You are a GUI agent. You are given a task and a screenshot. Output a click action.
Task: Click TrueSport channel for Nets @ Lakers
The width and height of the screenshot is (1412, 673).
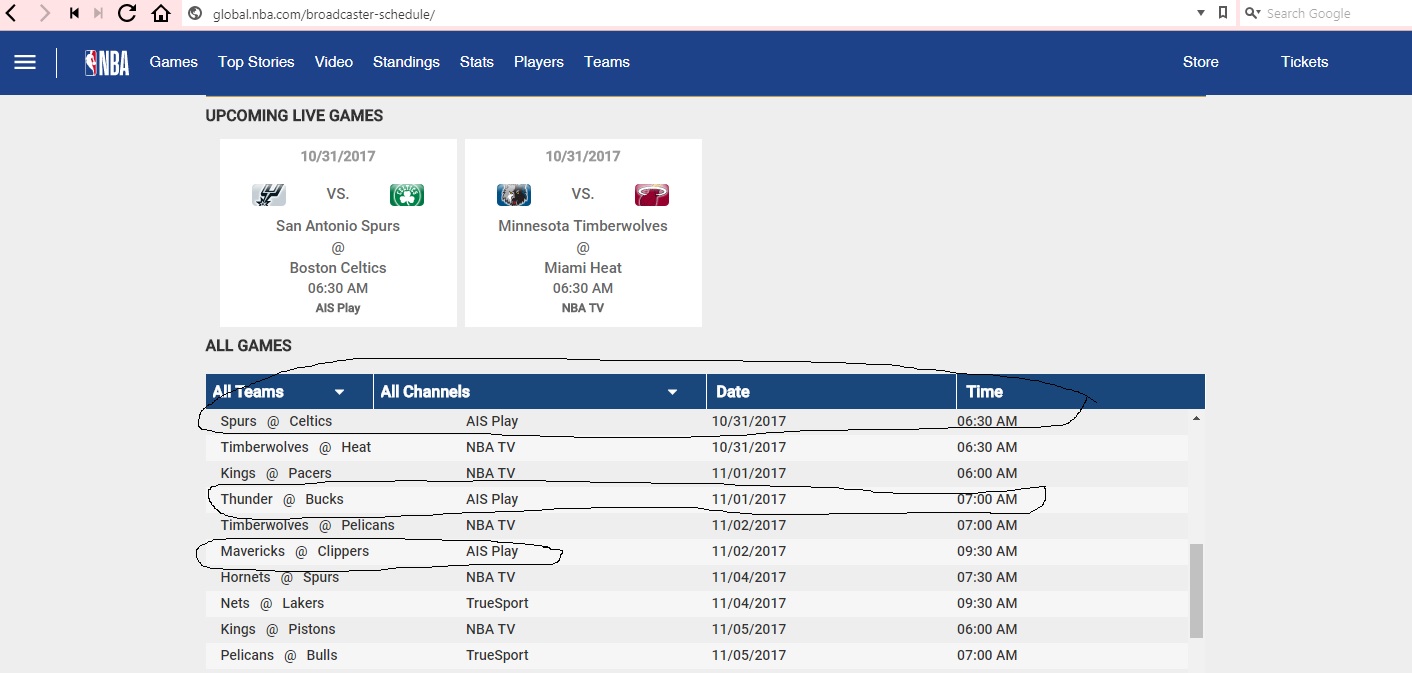[497, 603]
